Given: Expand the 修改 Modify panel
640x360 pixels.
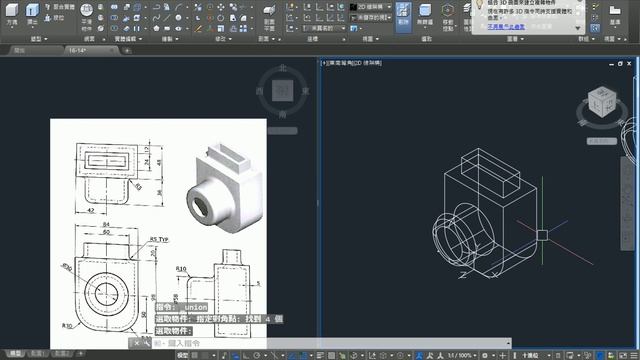Looking at the screenshot, I should (223, 39).
